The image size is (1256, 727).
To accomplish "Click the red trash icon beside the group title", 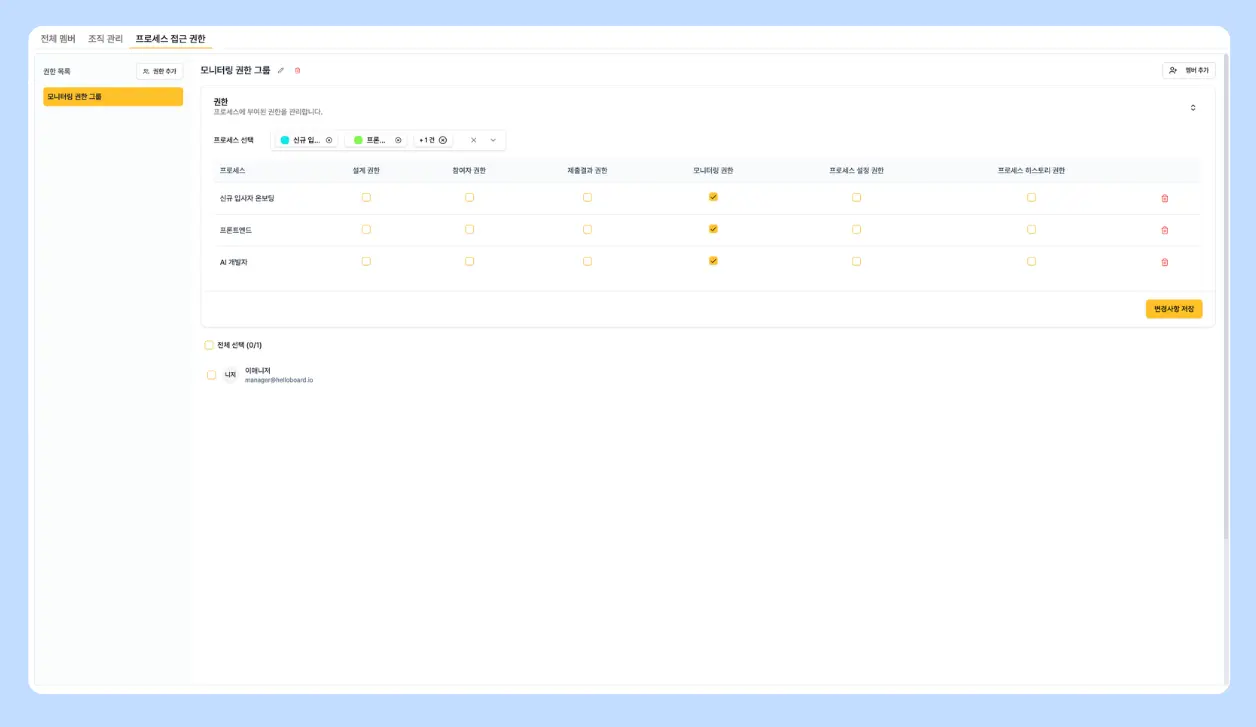I will [297, 71].
